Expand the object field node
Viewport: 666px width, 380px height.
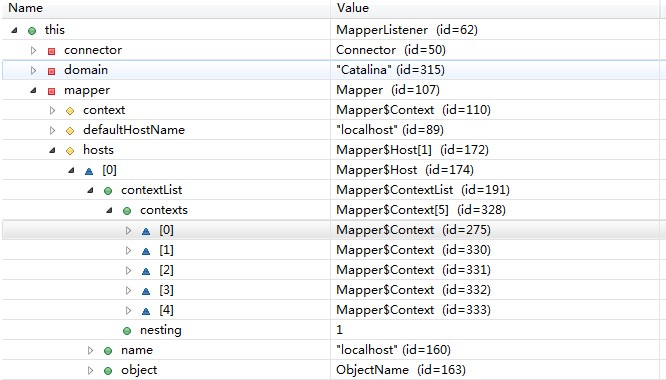point(90,370)
